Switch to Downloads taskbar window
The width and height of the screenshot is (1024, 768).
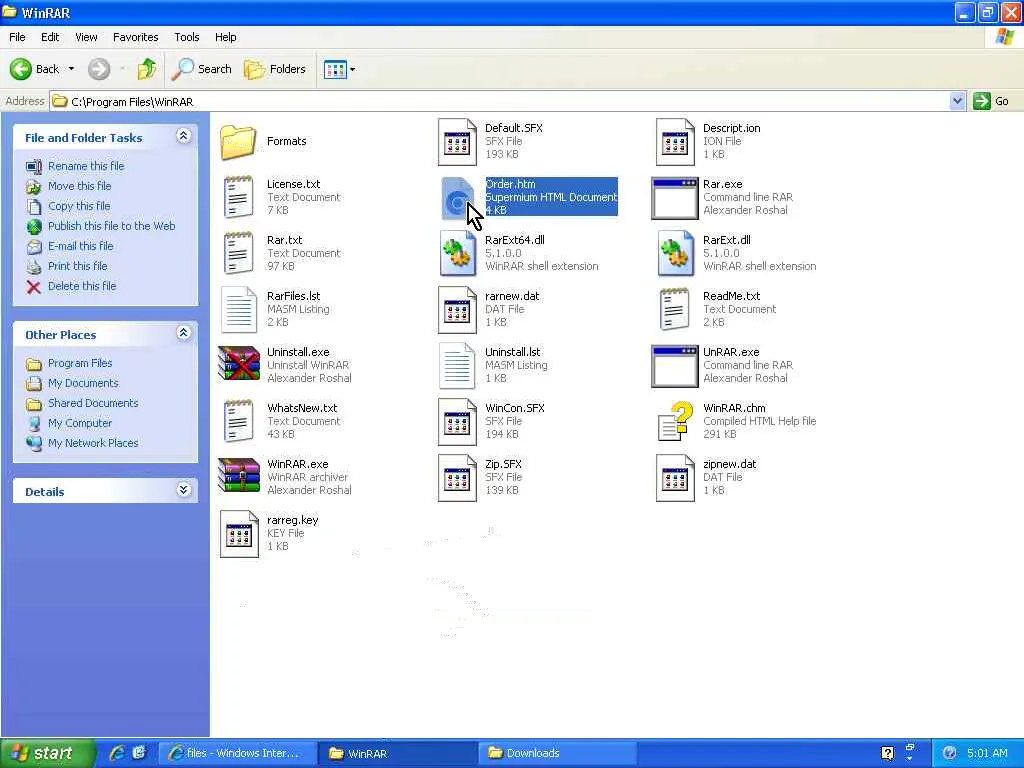[x=556, y=754]
